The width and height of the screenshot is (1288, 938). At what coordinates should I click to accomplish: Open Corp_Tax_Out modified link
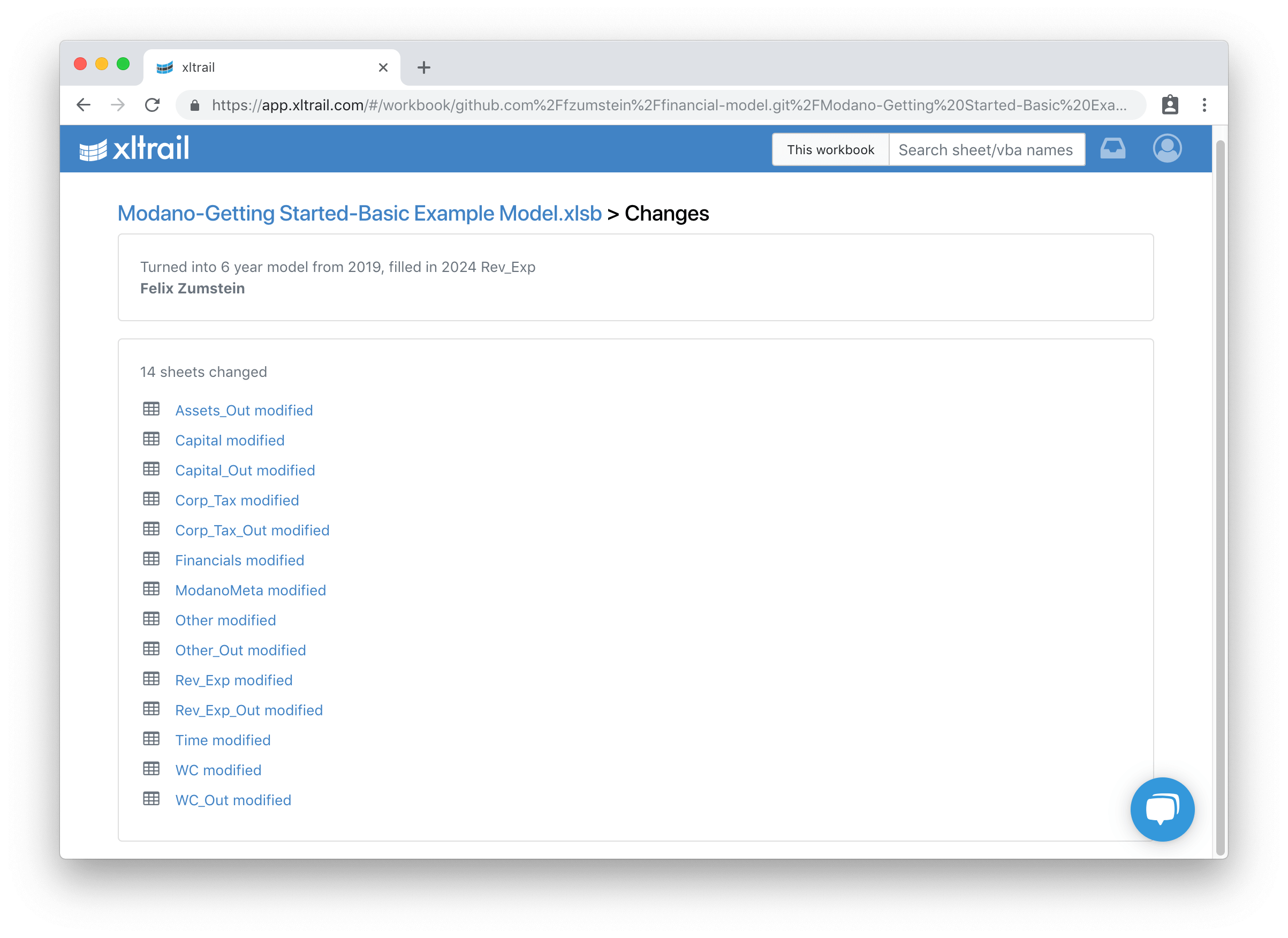(252, 531)
